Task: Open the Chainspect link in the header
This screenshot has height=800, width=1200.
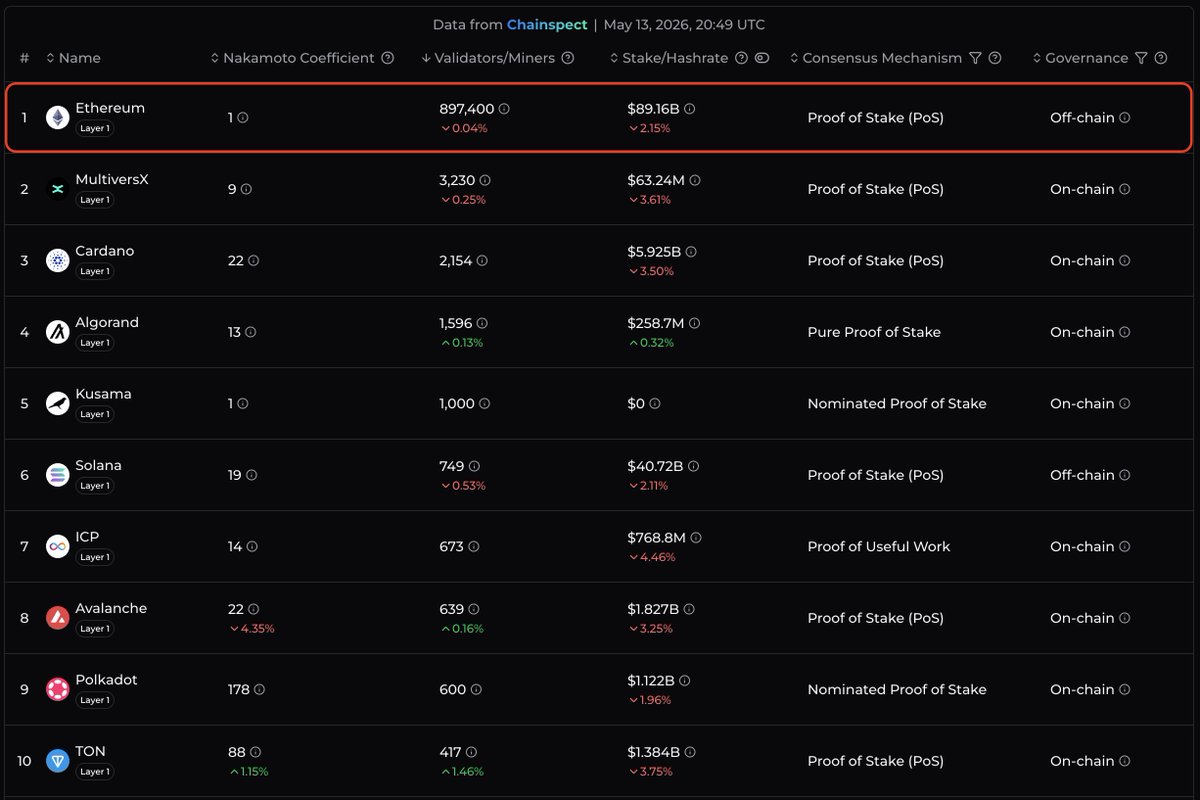Action: (546, 25)
